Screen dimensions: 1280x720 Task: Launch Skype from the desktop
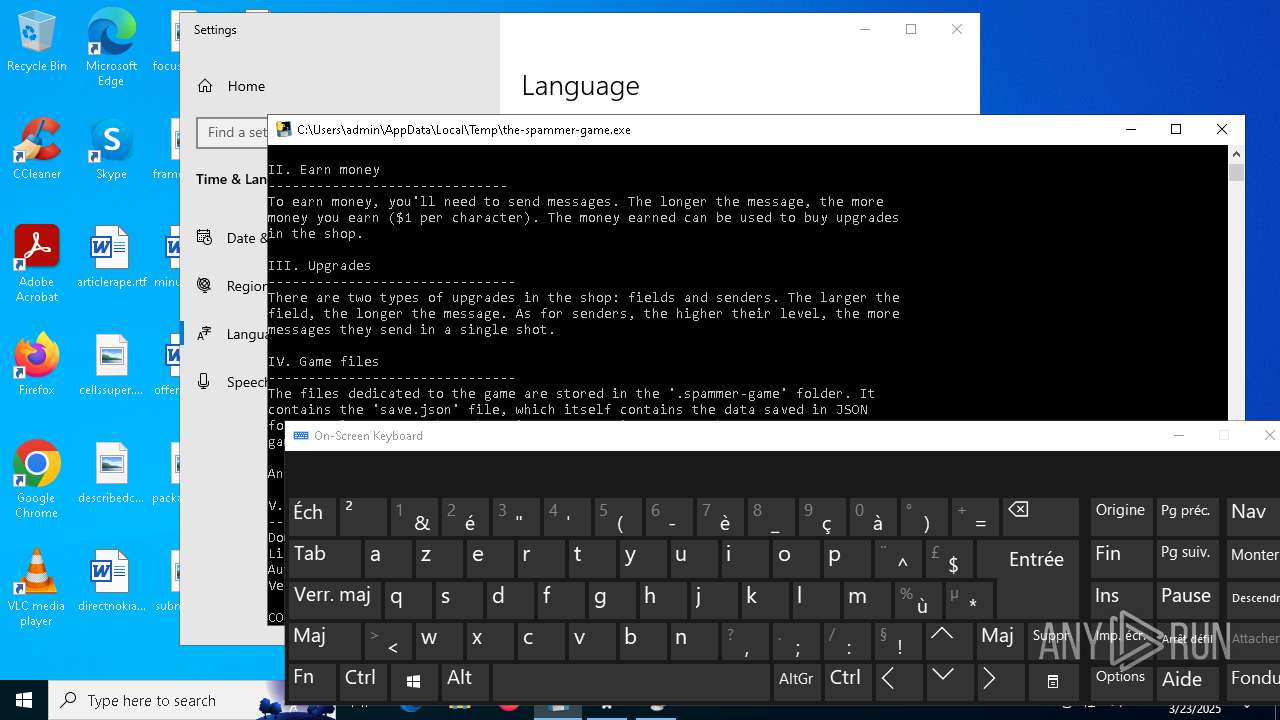coord(111,149)
